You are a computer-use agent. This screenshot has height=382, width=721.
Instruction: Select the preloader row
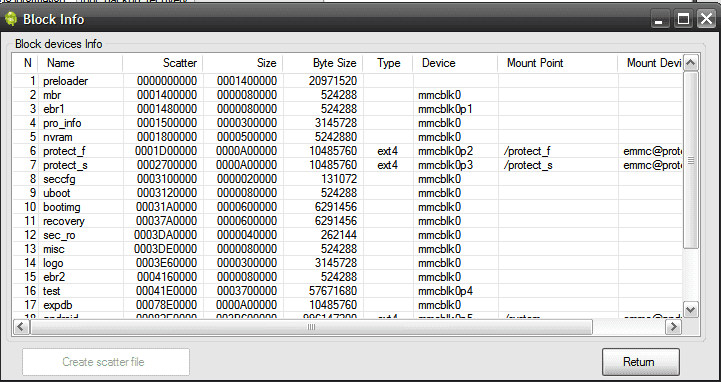pyautogui.click(x=347, y=81)
